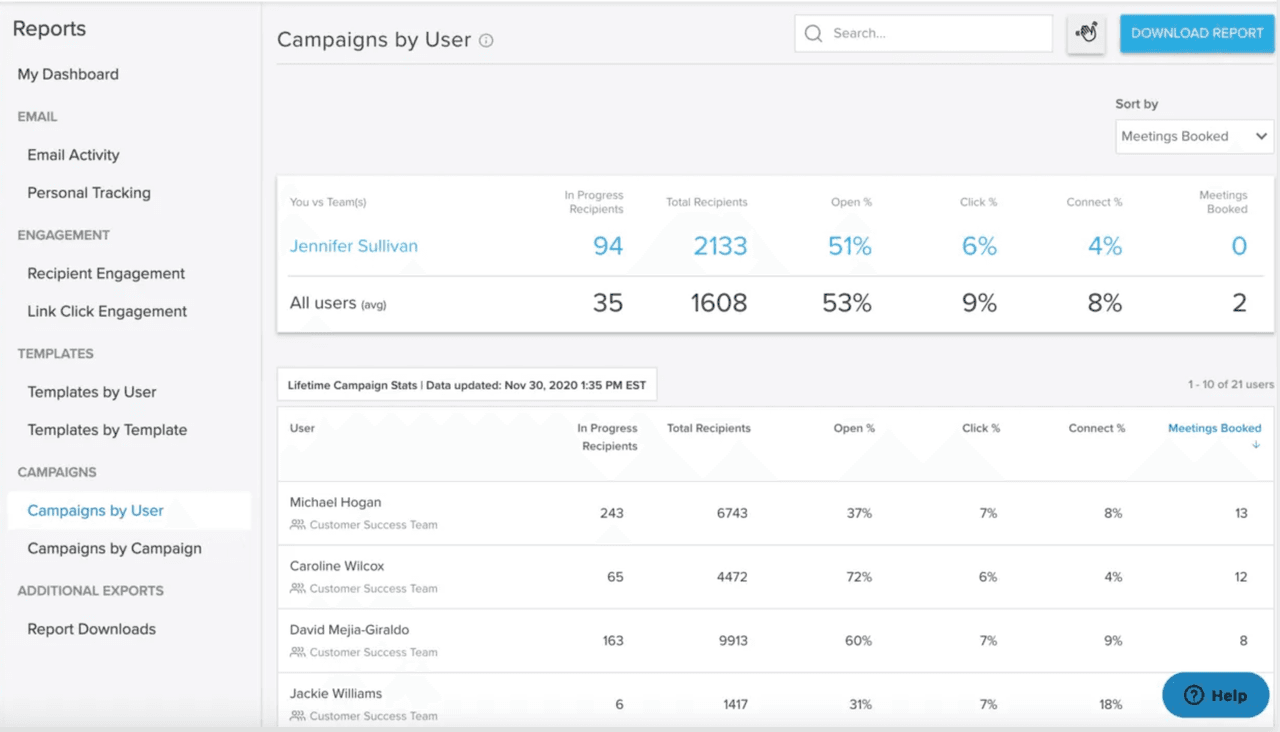Sort the table by Meetings Booked column

click(1214, 427)
